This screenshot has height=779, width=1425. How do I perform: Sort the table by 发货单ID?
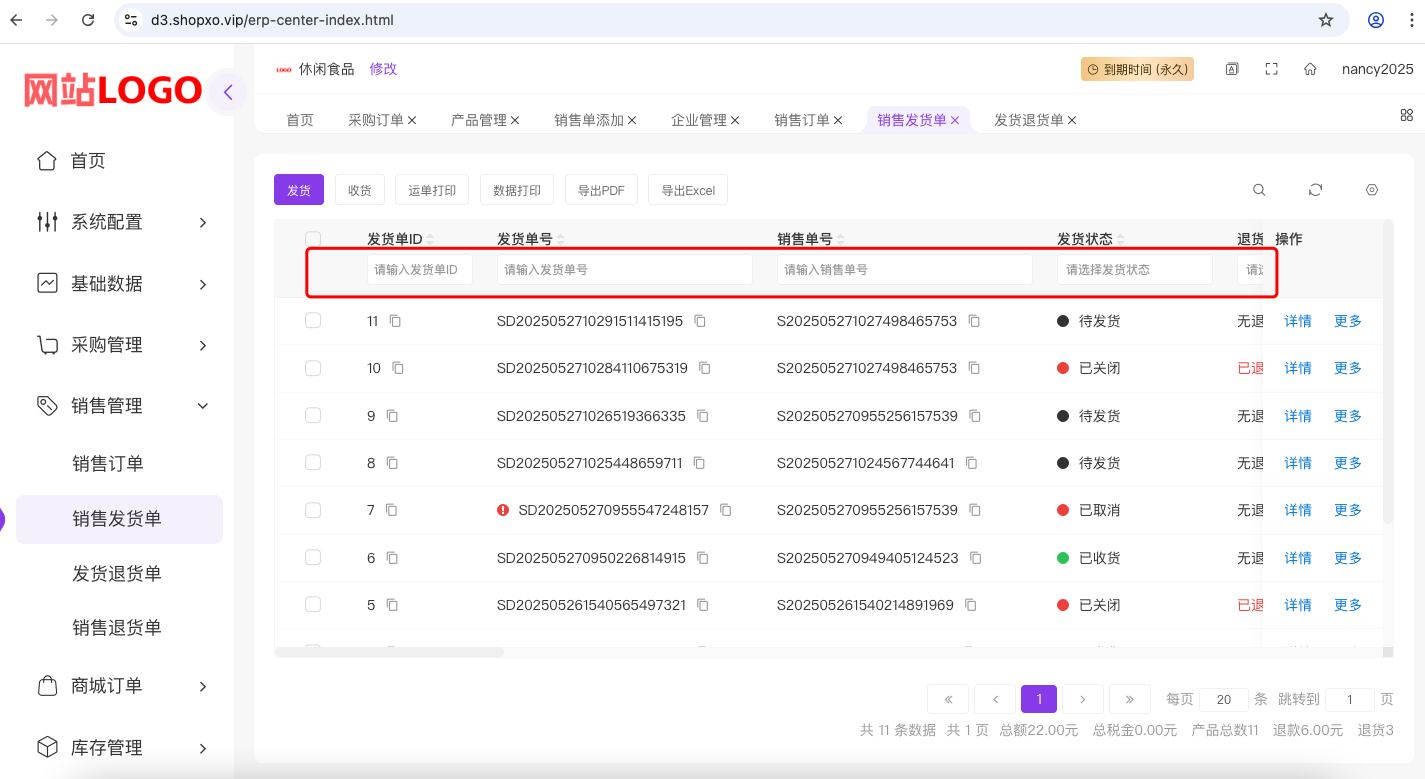(430, 239)
